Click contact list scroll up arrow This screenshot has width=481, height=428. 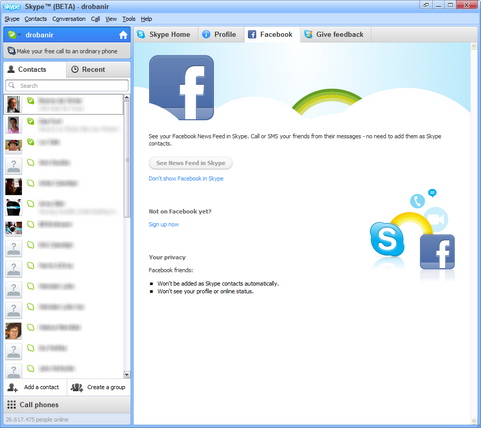[x=127, y=98]
